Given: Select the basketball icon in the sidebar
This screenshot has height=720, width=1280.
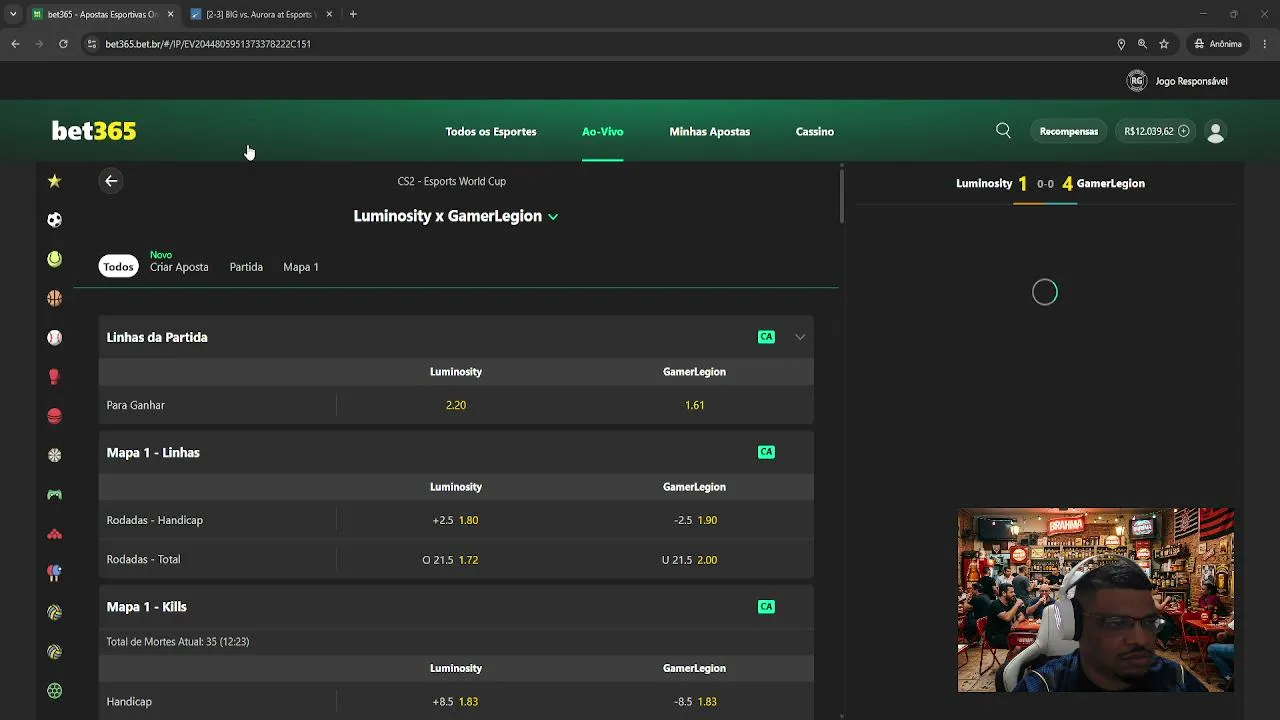Looking at the screenshot, I should click(54, 298).
